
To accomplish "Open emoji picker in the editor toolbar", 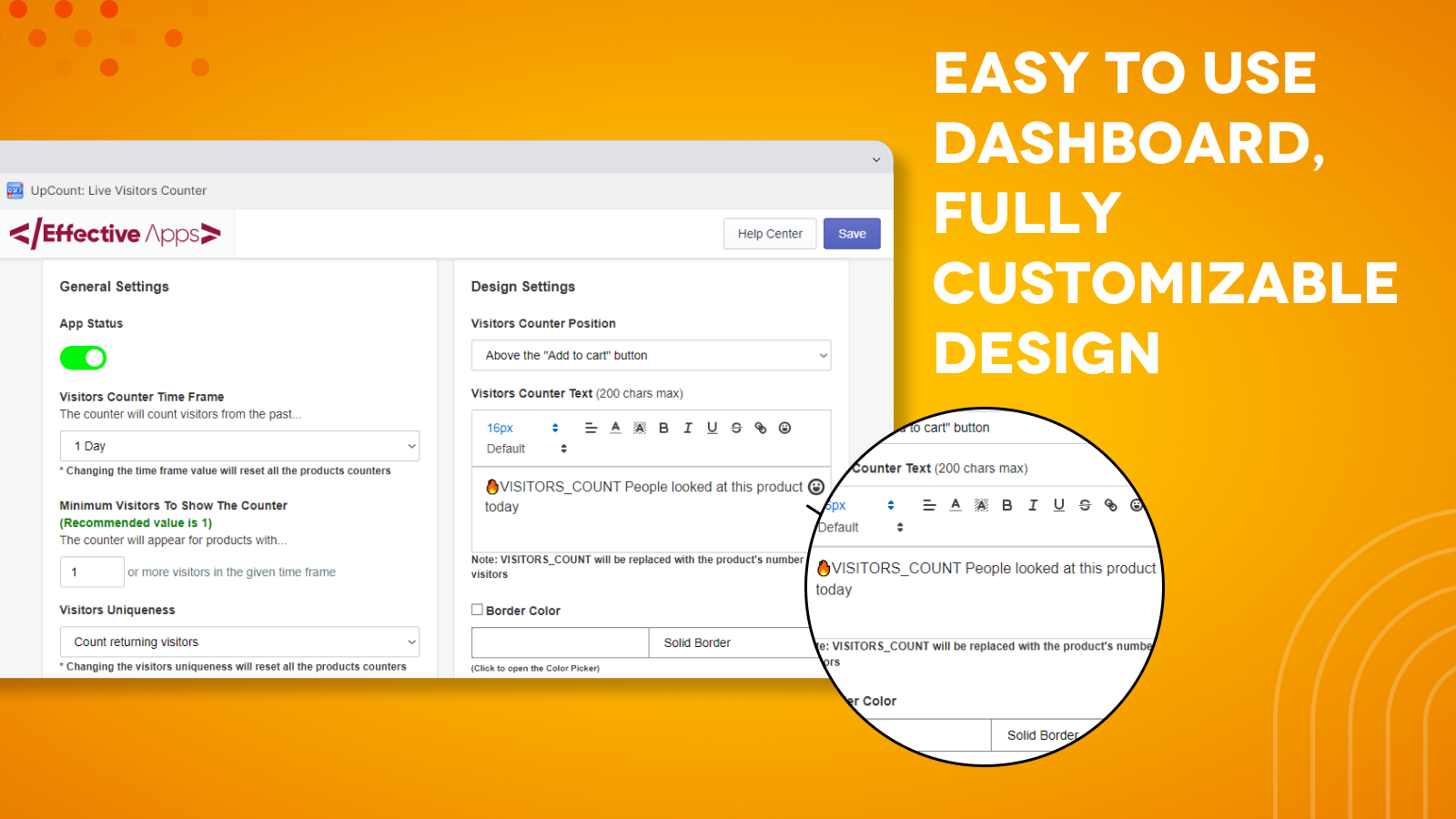I will pos(784,428).
